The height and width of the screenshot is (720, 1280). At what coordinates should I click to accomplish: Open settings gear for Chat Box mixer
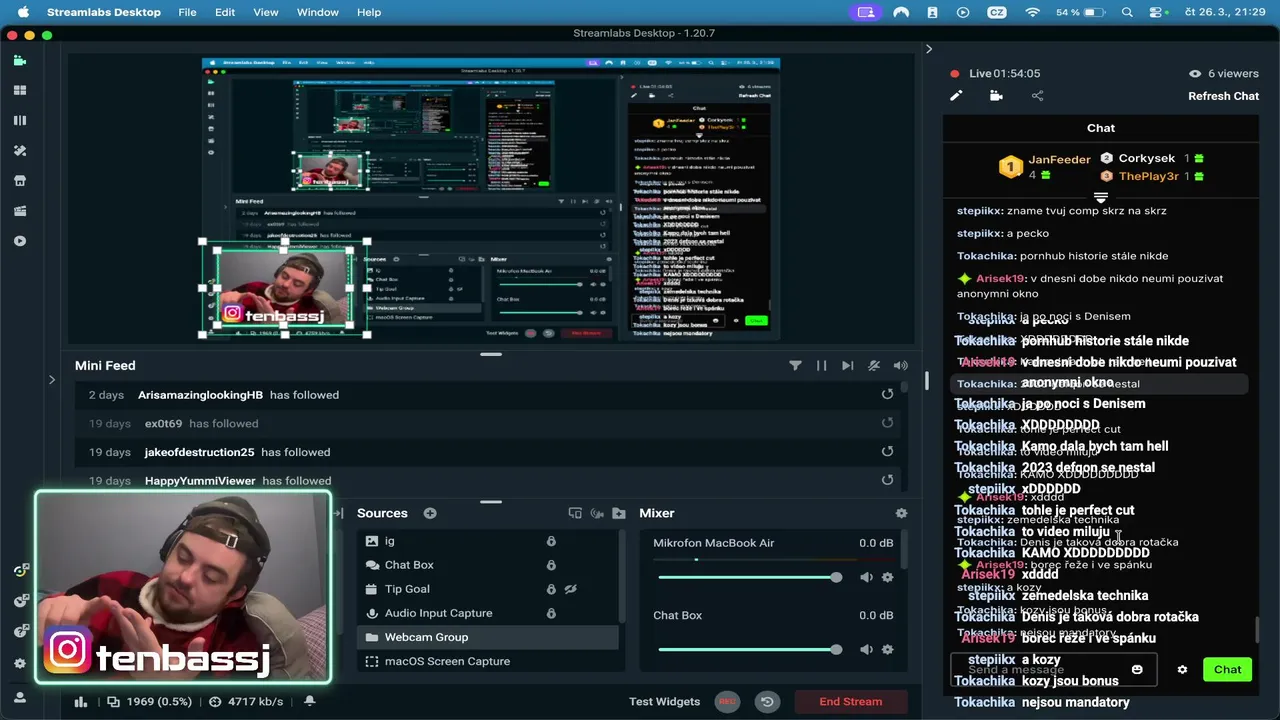887,649
